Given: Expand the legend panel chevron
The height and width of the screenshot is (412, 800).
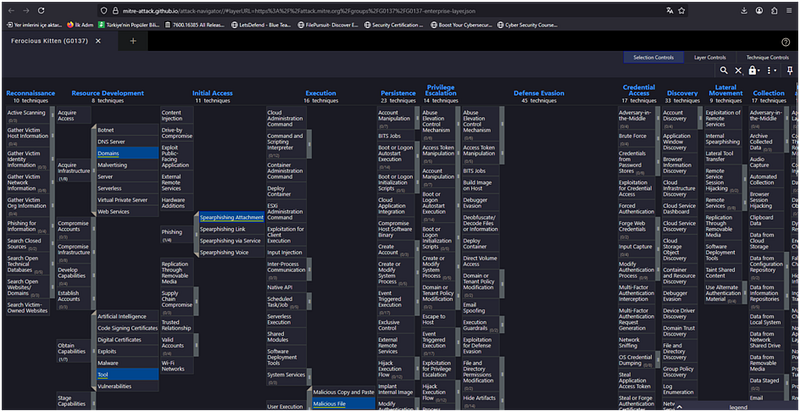Looking at the screenshot, I should click(x=679, y=407).
